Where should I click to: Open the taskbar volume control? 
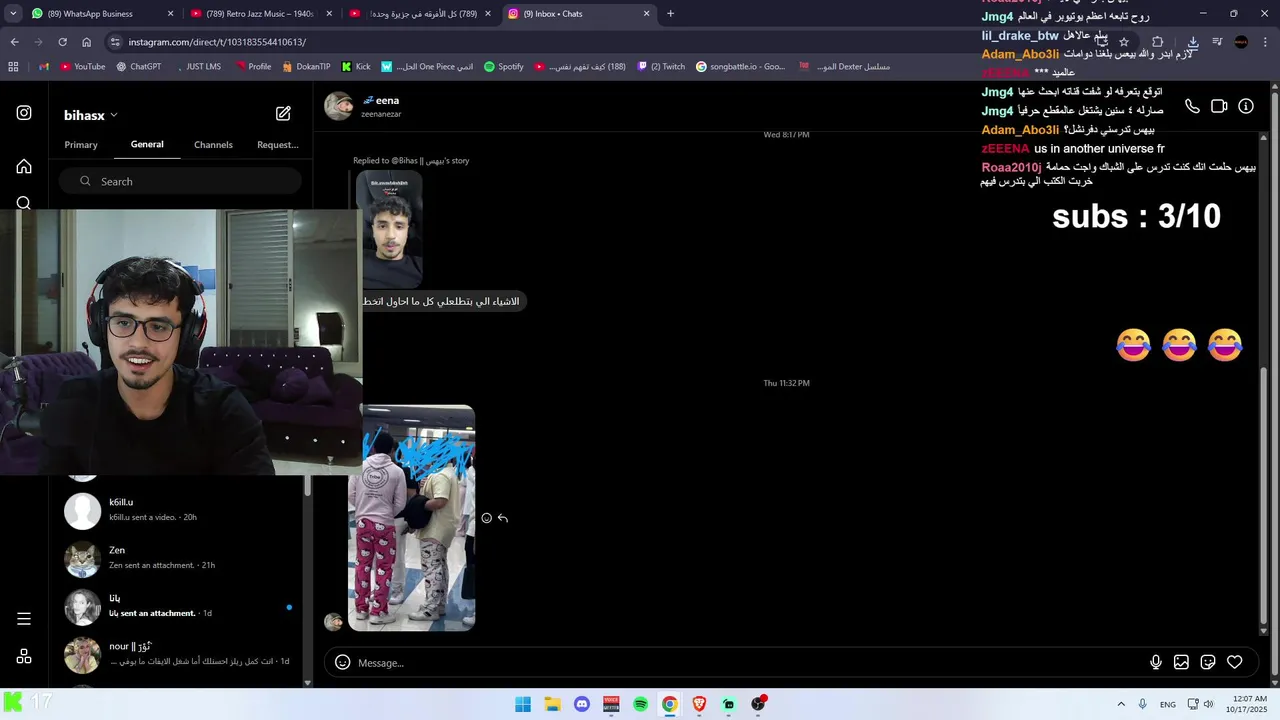[1208, 704]
